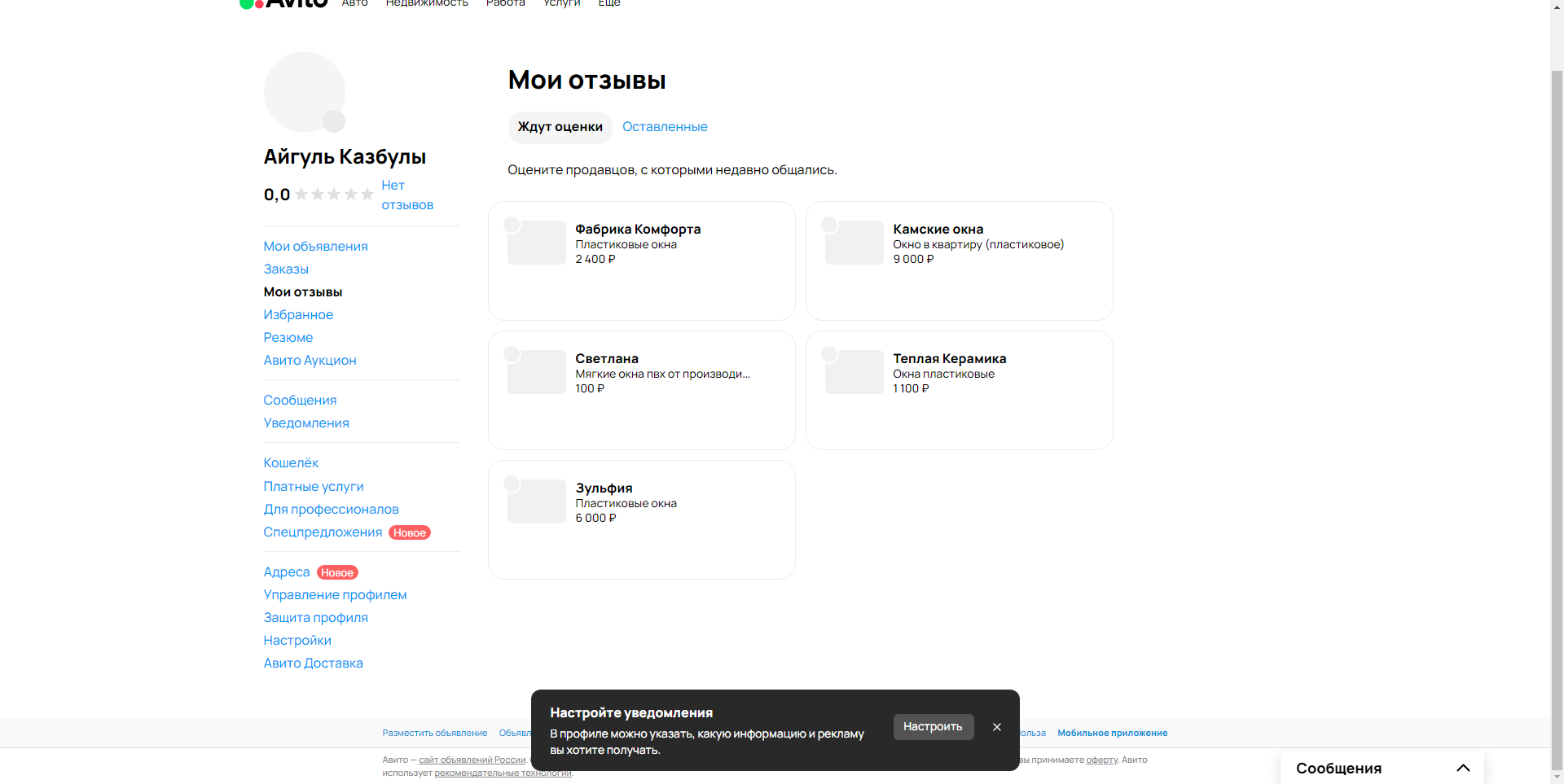Screen dimensions: 1564x784
Task: Open Платные услуги in sidebar
Action: [314, 487]
